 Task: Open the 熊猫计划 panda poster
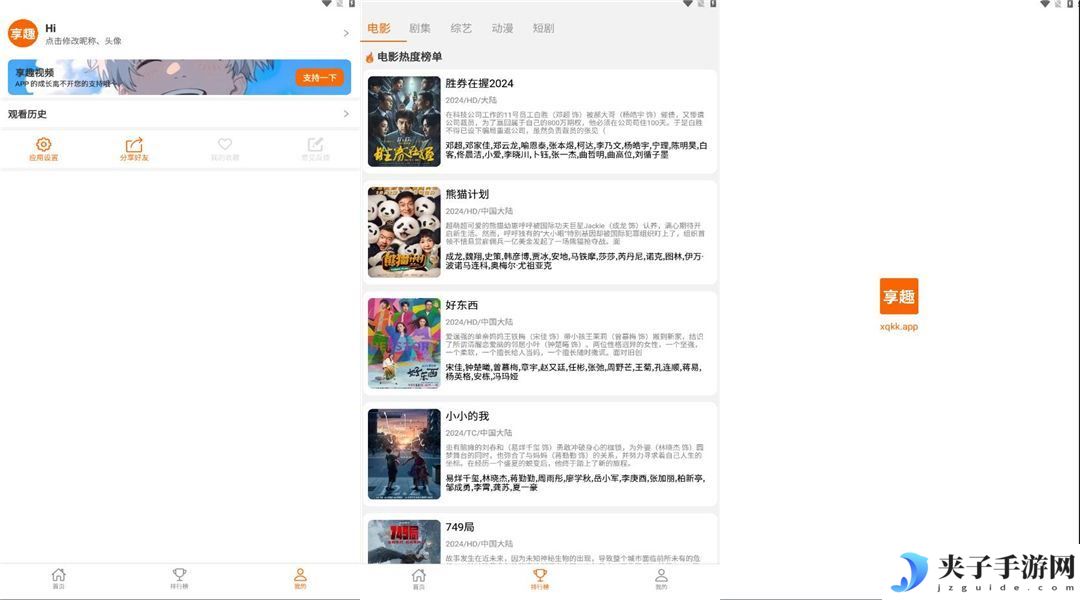[x=404, y=232]
